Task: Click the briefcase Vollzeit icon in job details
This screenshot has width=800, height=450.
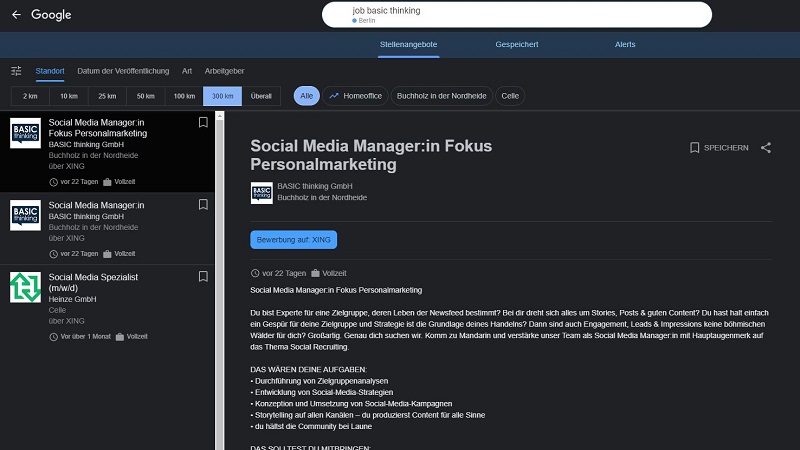Action: tap(315, 273)
